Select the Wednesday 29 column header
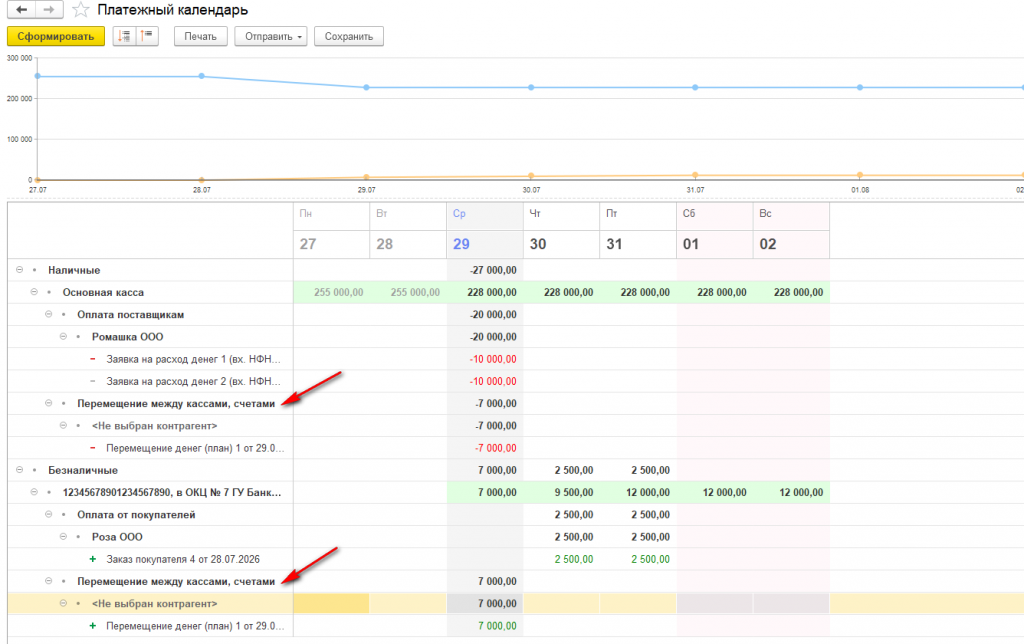This screenshot has height=644, width=1024. coord(485,230)
